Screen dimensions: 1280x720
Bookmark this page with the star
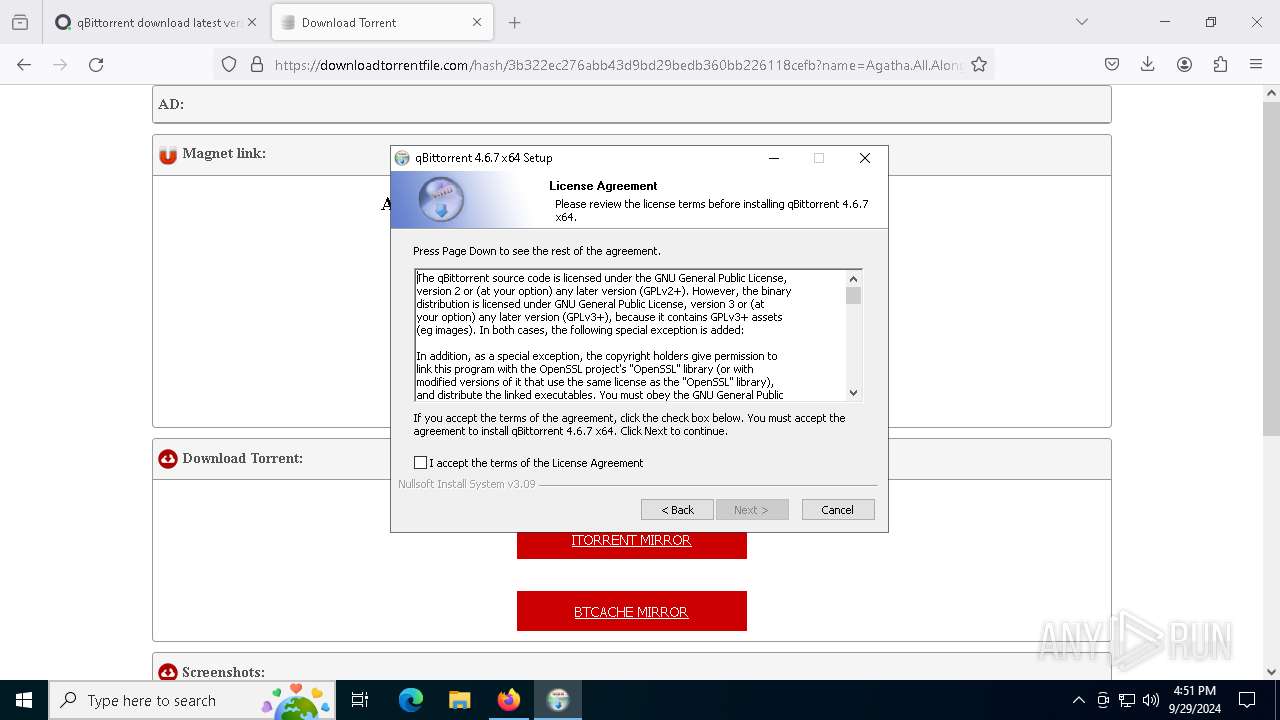(979, 64)
